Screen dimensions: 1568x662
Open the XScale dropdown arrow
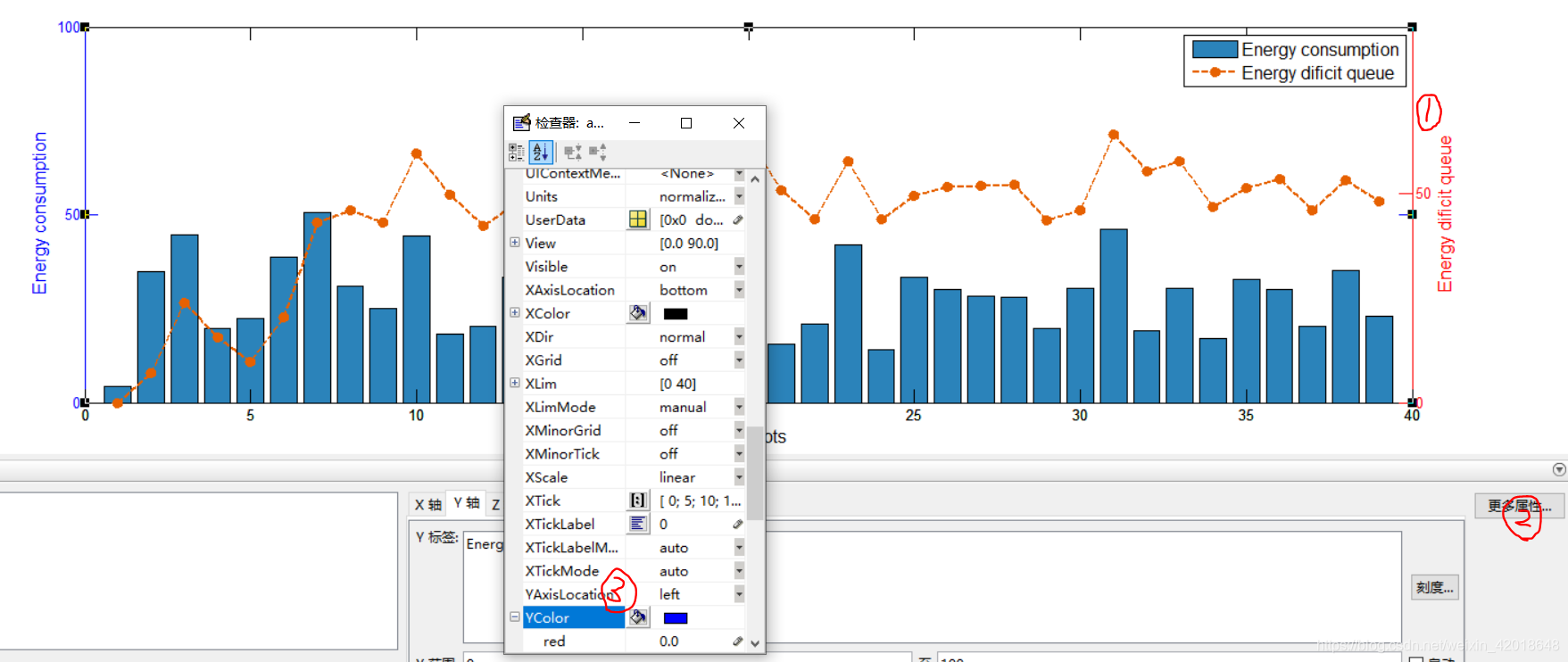click(739, 477)
